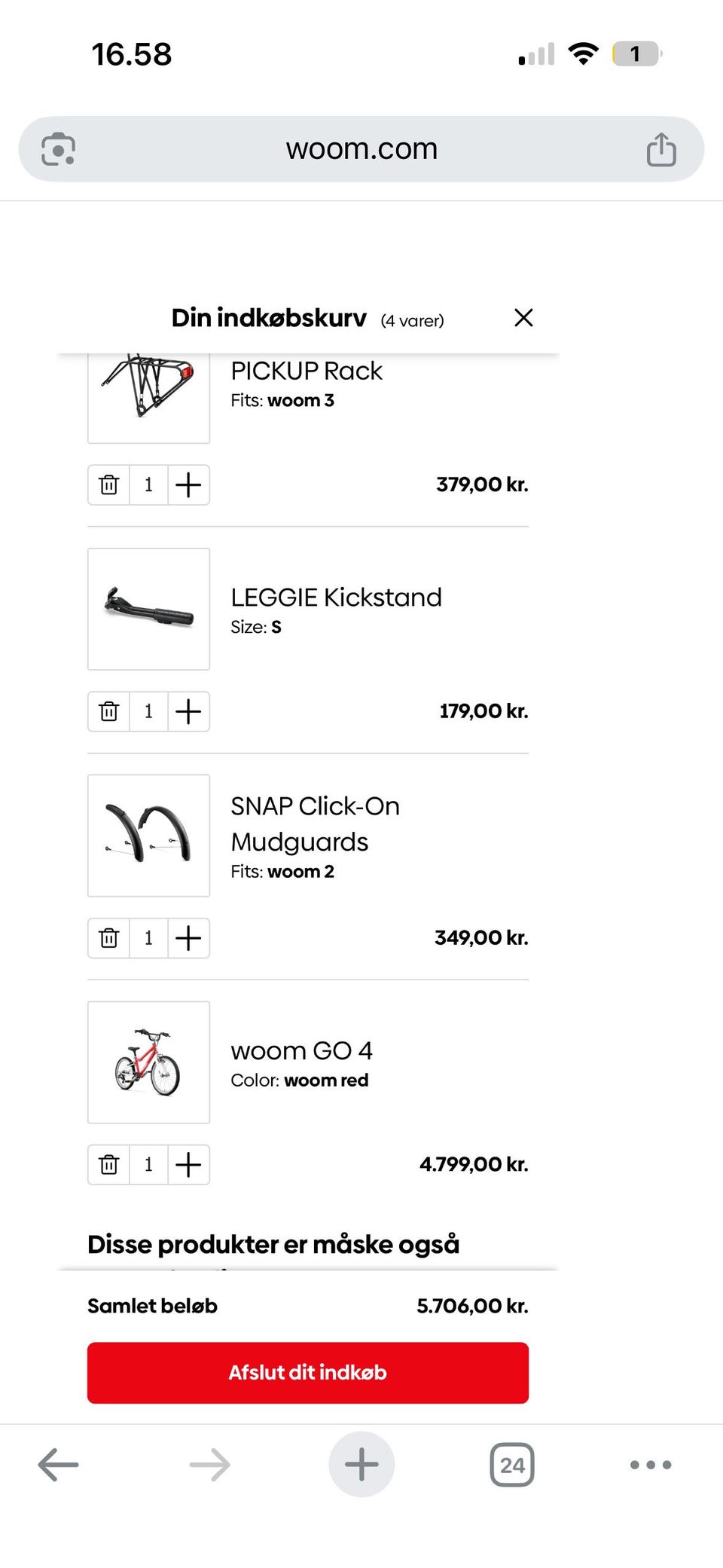Increase woom GO 4 quantity
The width and height of the screenshot is (723, 1568).
pos(188,1165)
